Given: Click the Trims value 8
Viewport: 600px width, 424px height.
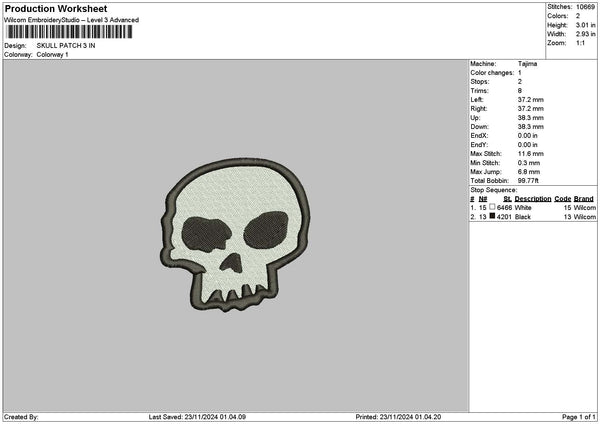Looking at the screenshot, I should click(x=520, y=91).
